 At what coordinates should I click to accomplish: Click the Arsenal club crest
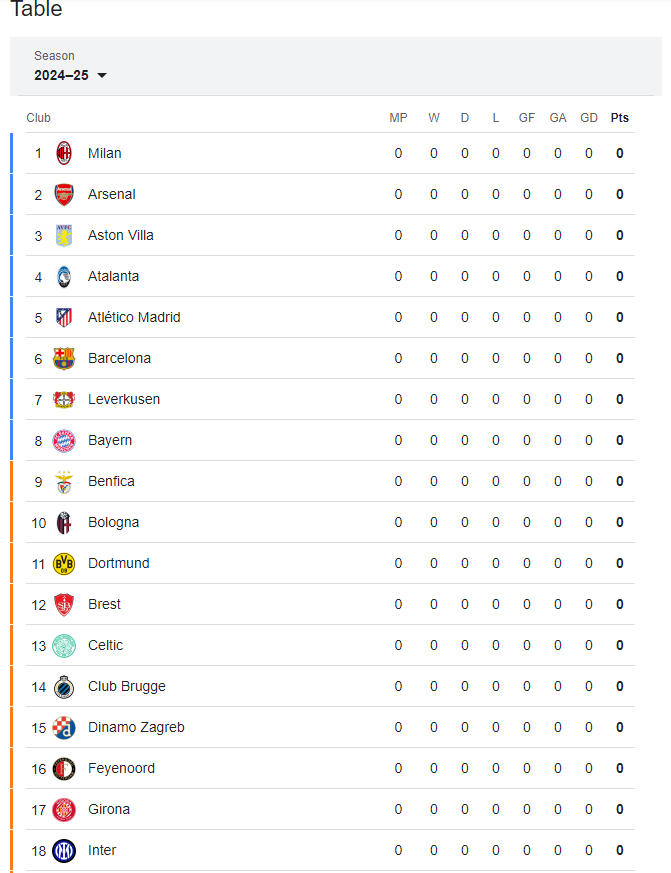64,194
